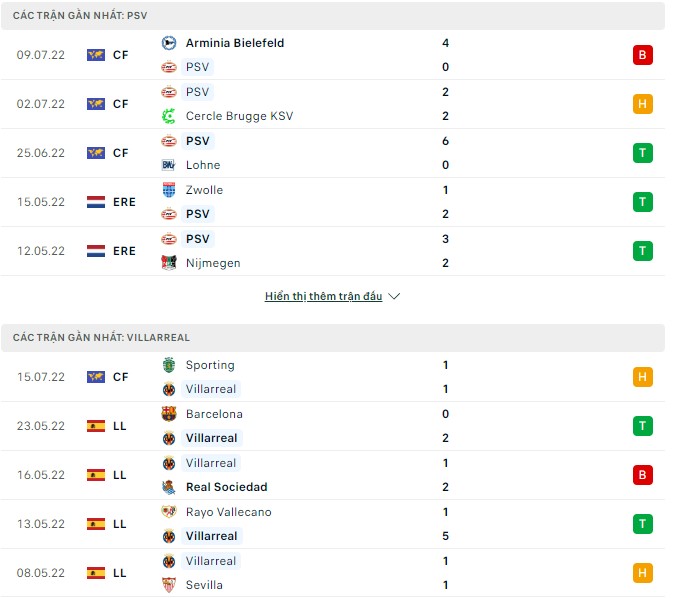This screenshot has width=673, height=598.
Task: Click orange H badge for Cercle Brugge match
Action: click(x=642, y=104)
